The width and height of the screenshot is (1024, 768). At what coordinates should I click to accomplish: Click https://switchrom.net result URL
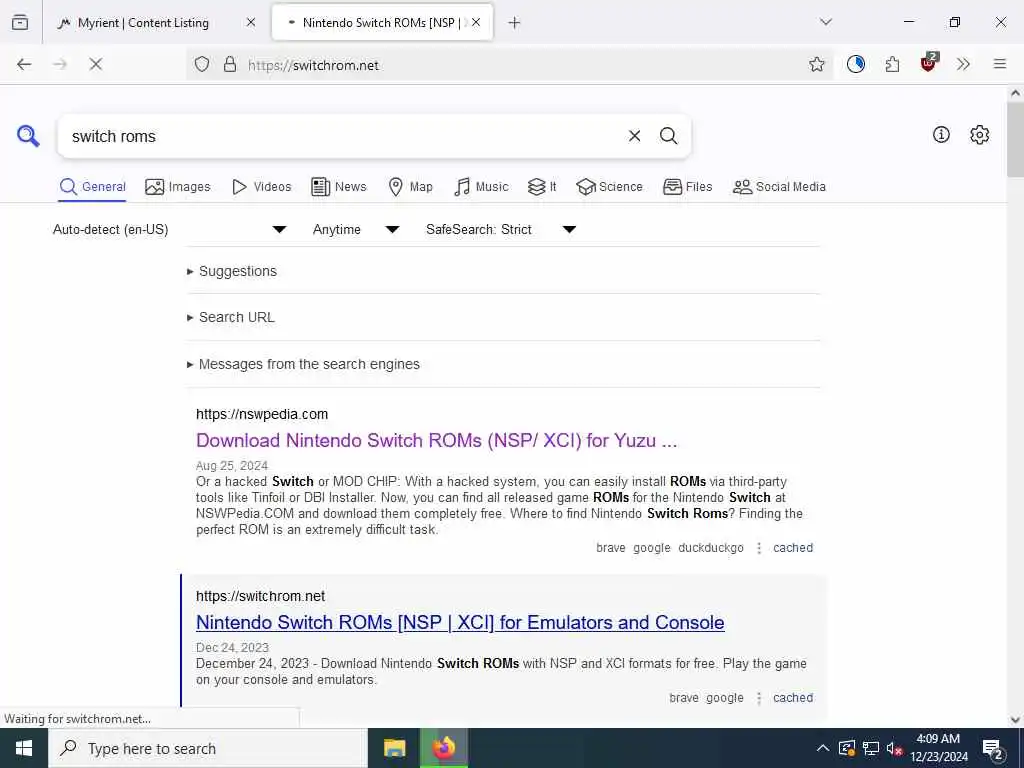coord(261,596)
